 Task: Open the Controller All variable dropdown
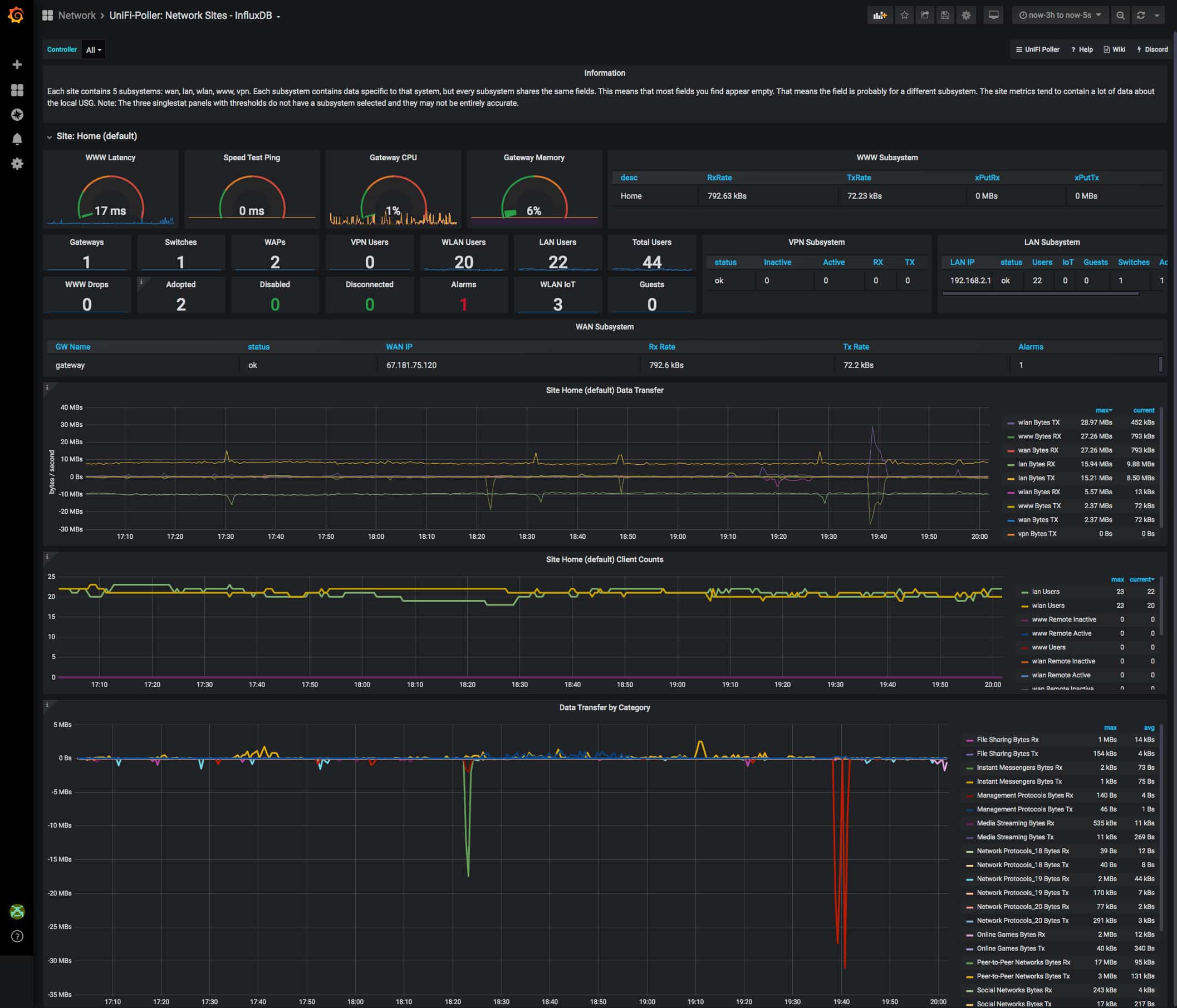pyautogui.click(x=94, y=50)
